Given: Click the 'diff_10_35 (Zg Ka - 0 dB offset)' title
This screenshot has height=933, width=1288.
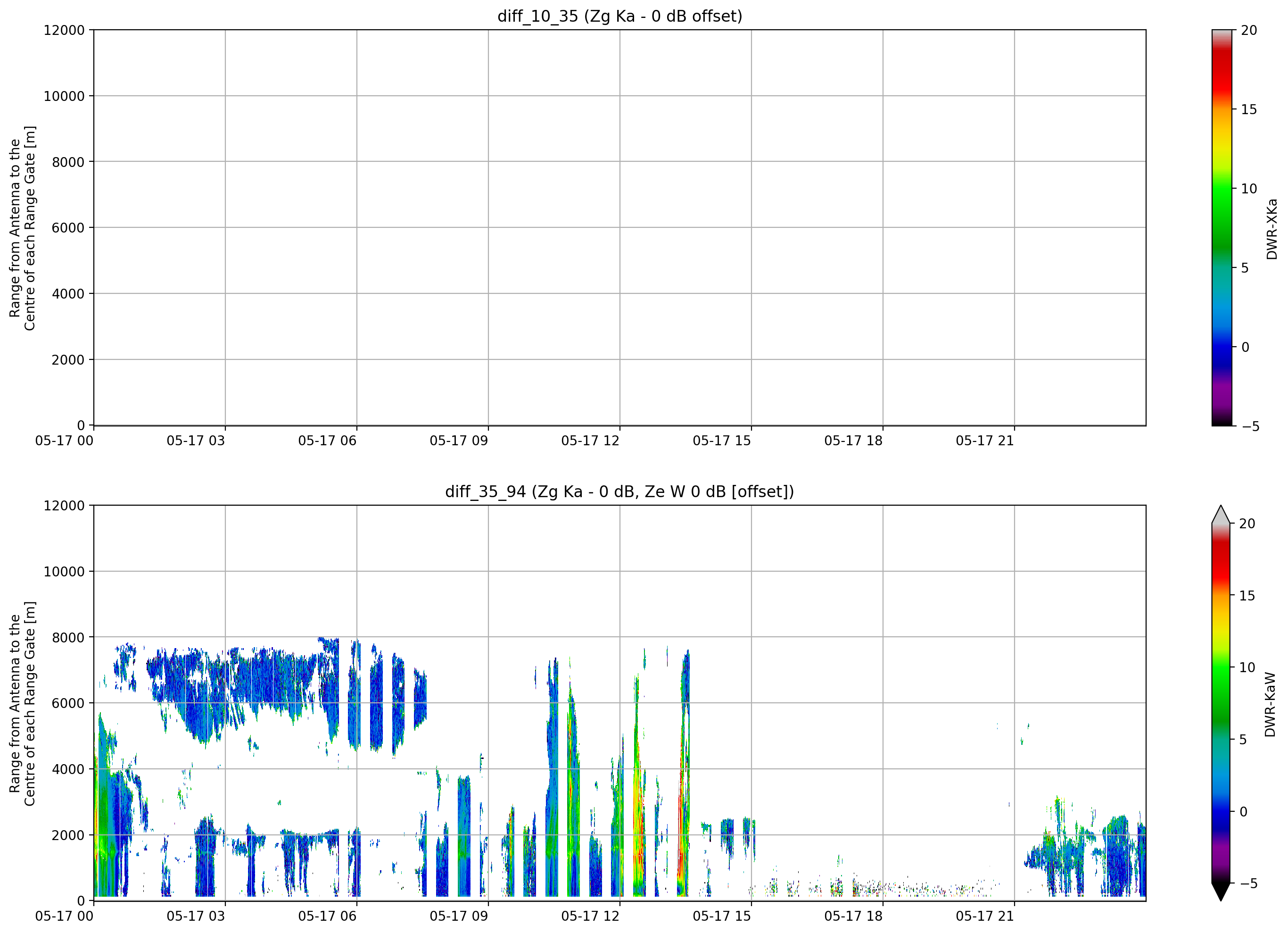Looking at the screenshot, I should click(619, 16).
